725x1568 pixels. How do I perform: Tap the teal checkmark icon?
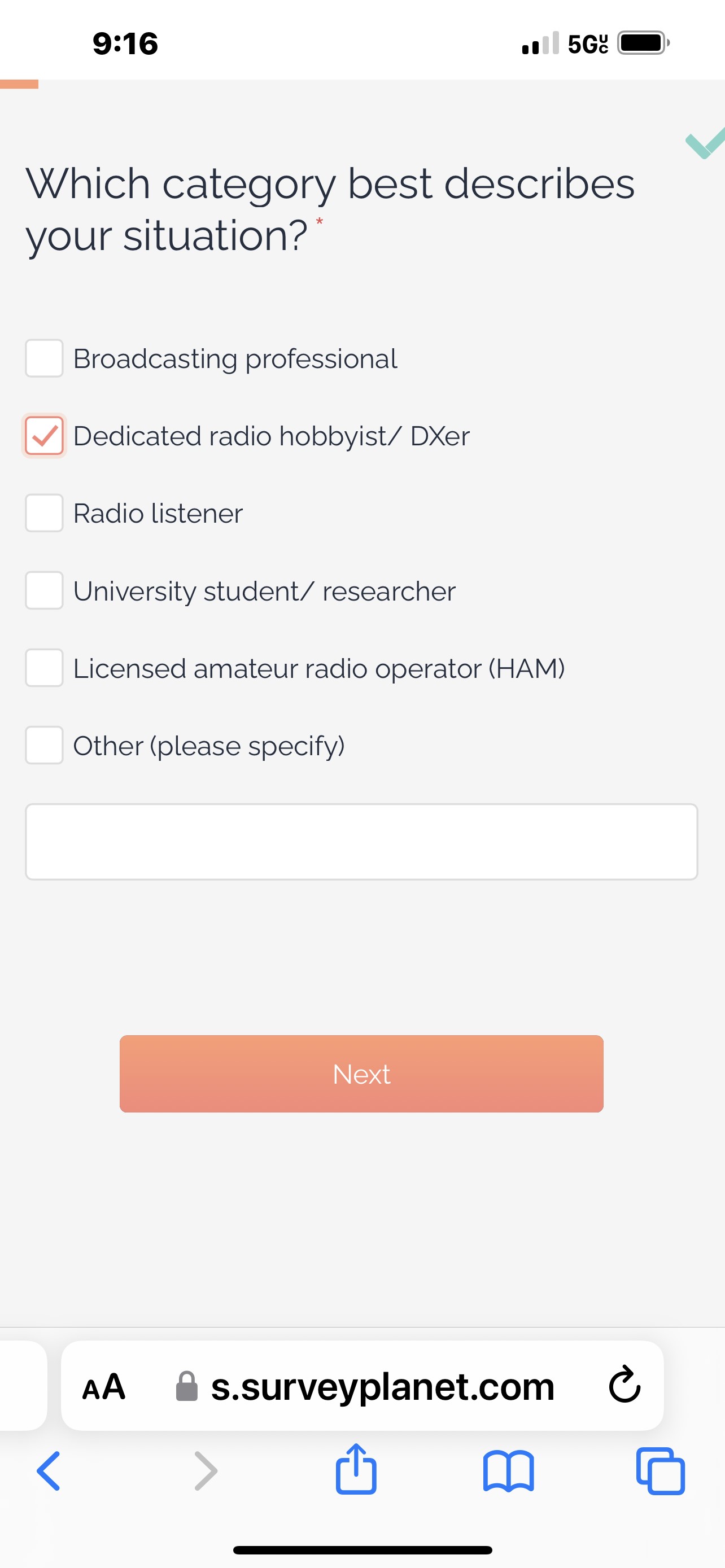coord(705,144)
